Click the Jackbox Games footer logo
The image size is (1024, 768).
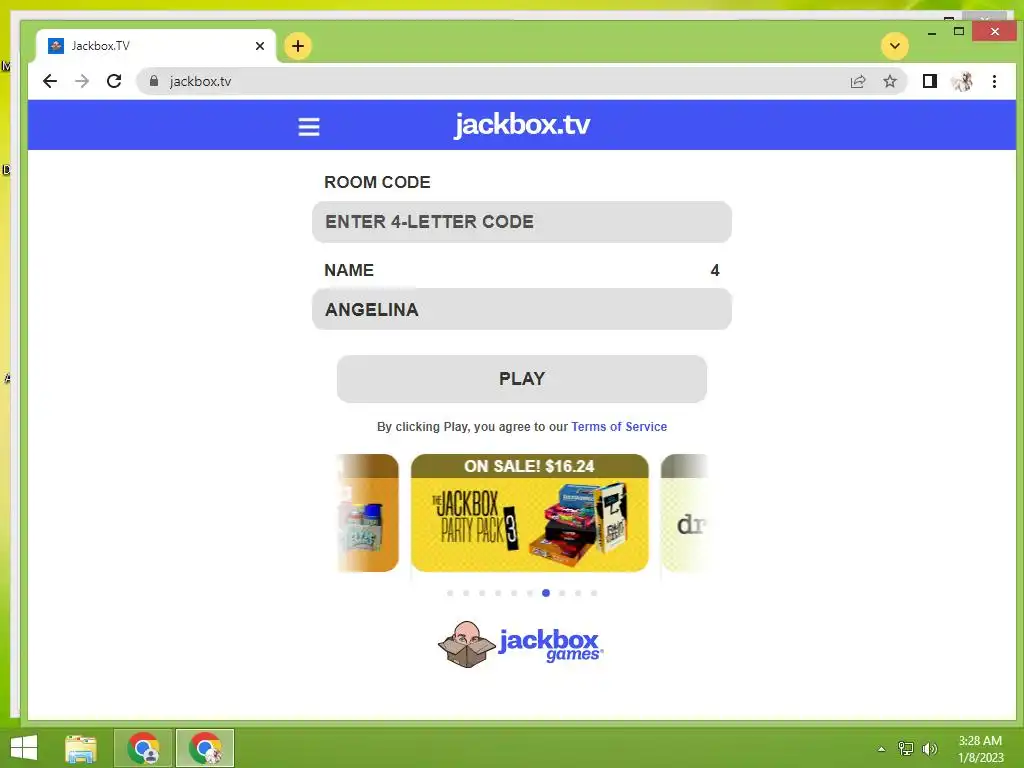(x=520, y=644)
